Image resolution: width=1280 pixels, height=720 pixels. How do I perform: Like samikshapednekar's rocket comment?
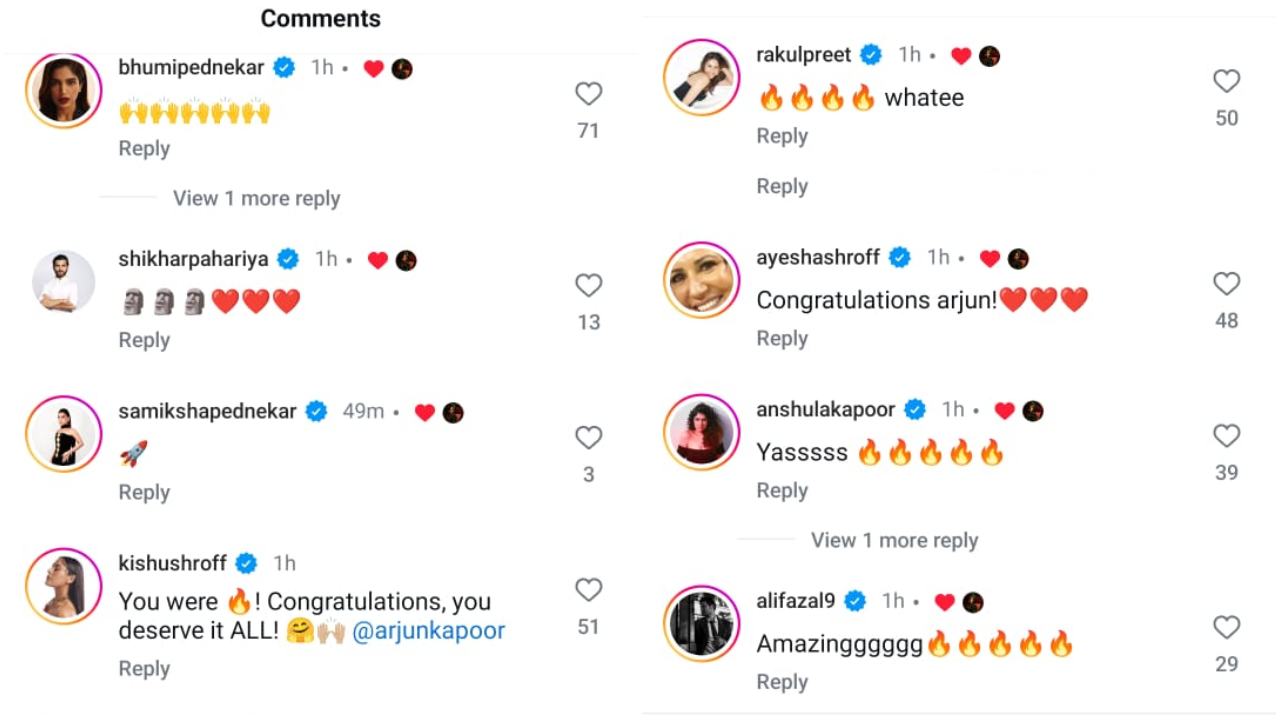click(x=588, y=438)
